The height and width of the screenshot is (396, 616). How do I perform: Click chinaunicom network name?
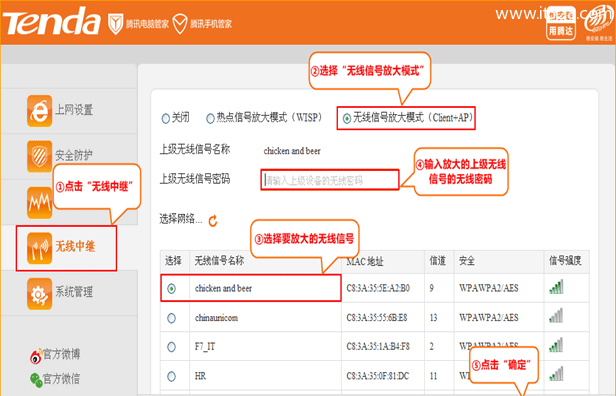pos(216,317)
